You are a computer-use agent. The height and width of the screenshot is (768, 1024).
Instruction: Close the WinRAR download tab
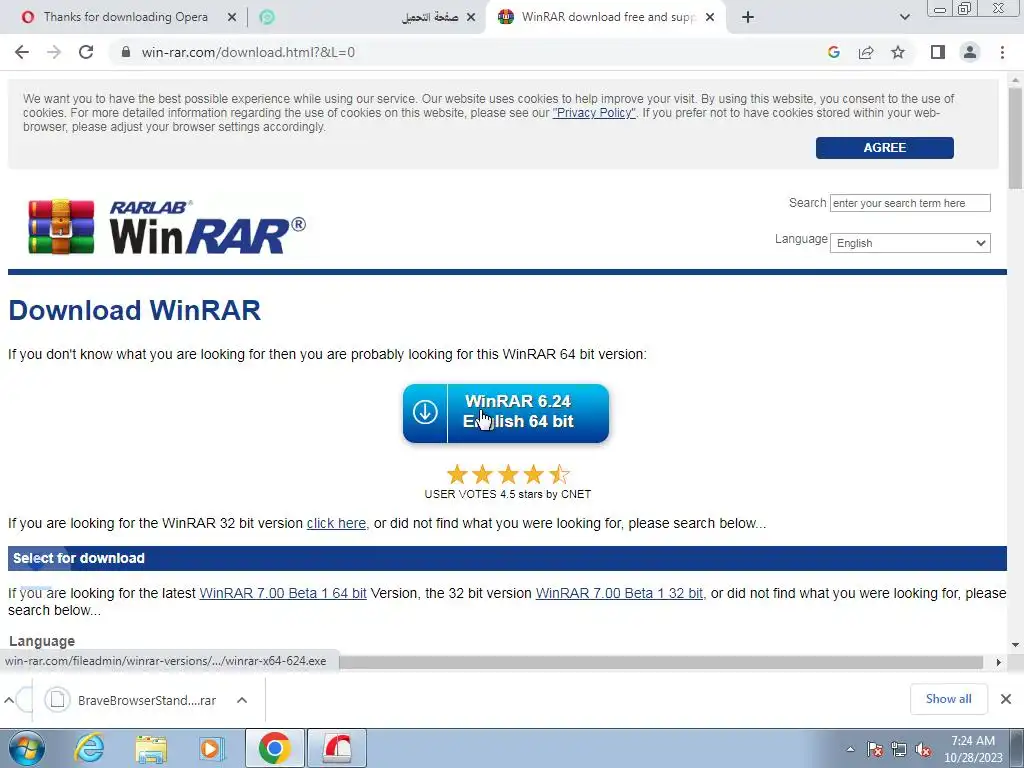pos(710,17)
